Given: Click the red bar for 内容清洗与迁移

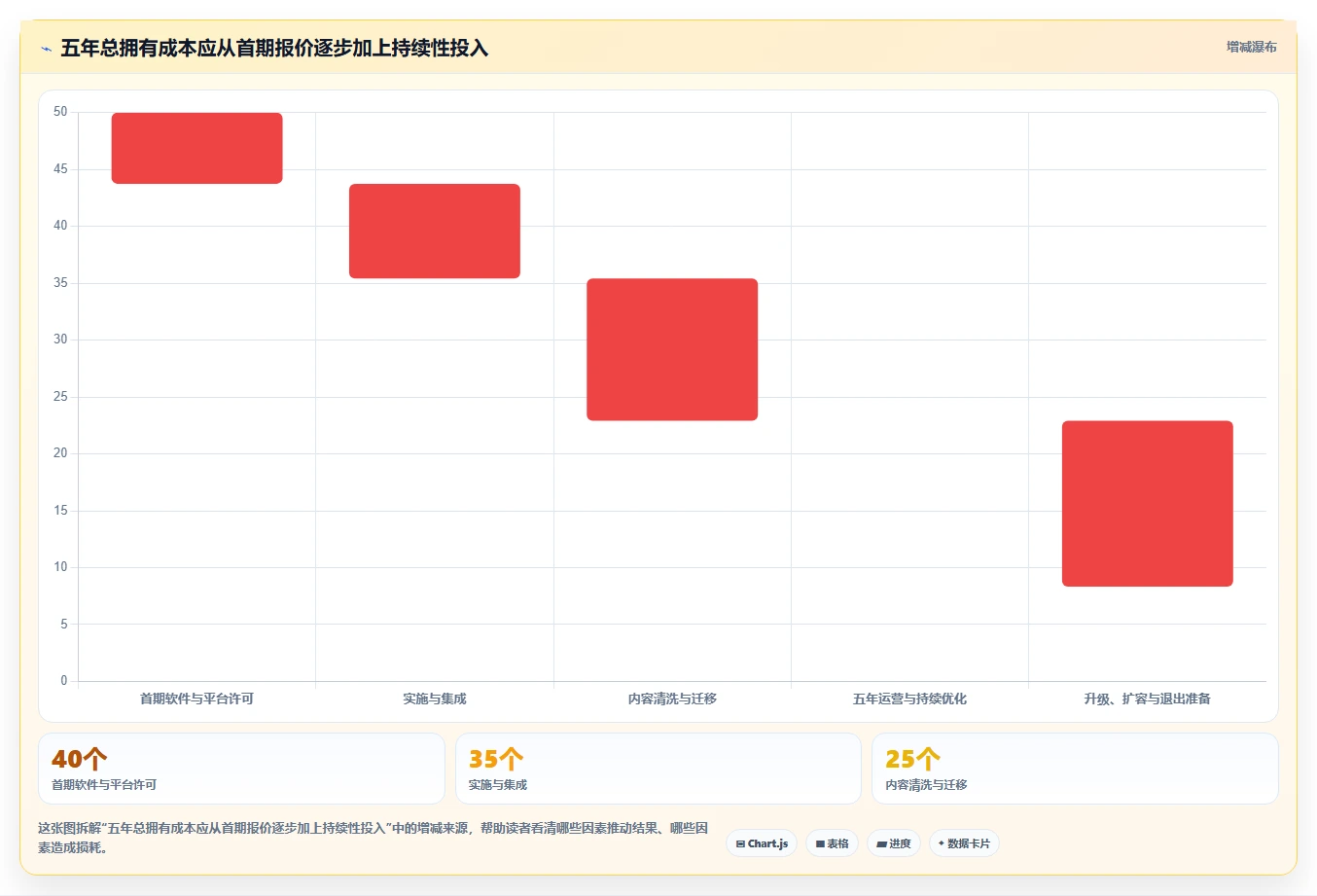Looking at the screenshot, I should pos(672,349).
